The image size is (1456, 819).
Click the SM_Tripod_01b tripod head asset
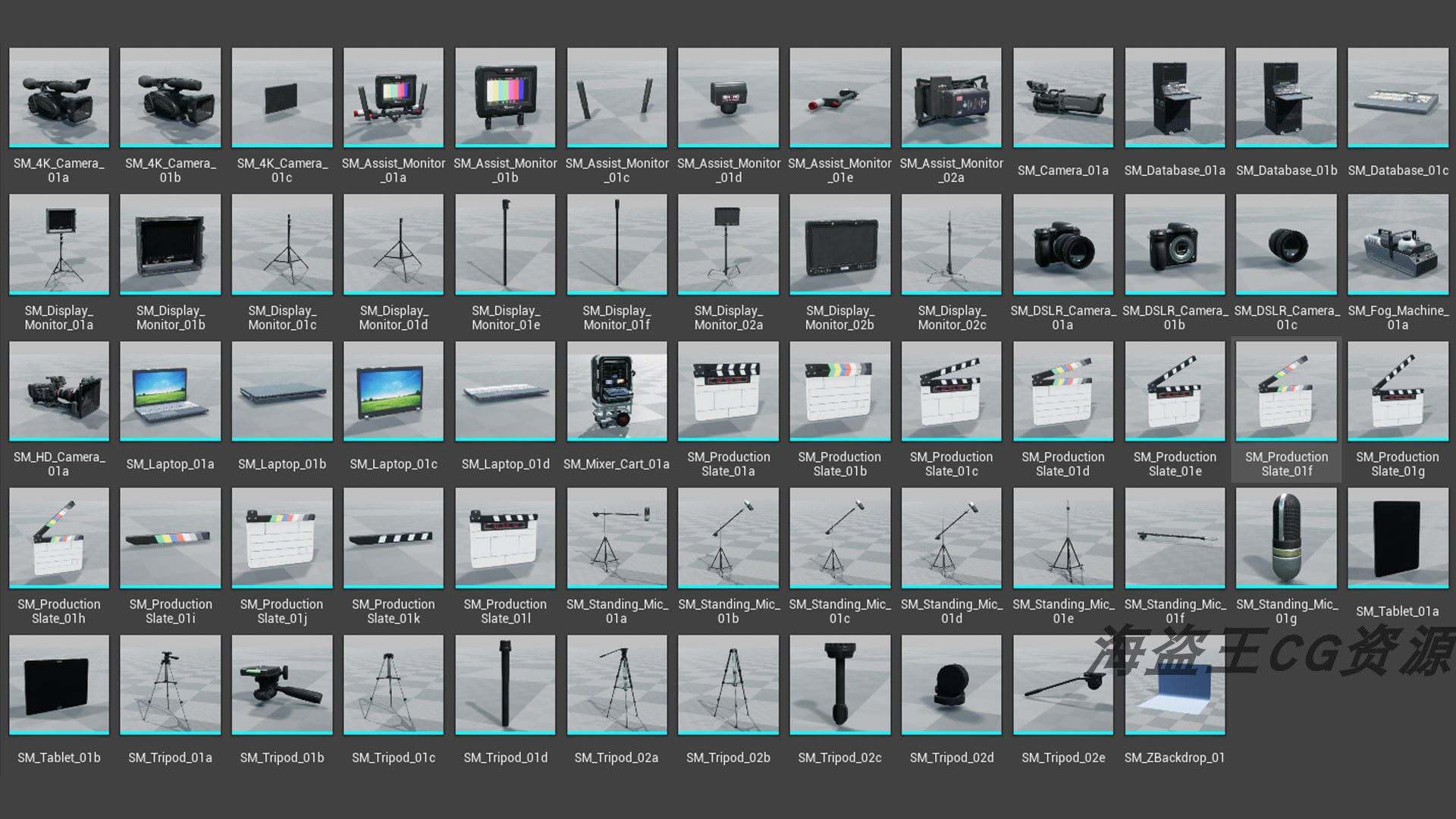[282, 685]
